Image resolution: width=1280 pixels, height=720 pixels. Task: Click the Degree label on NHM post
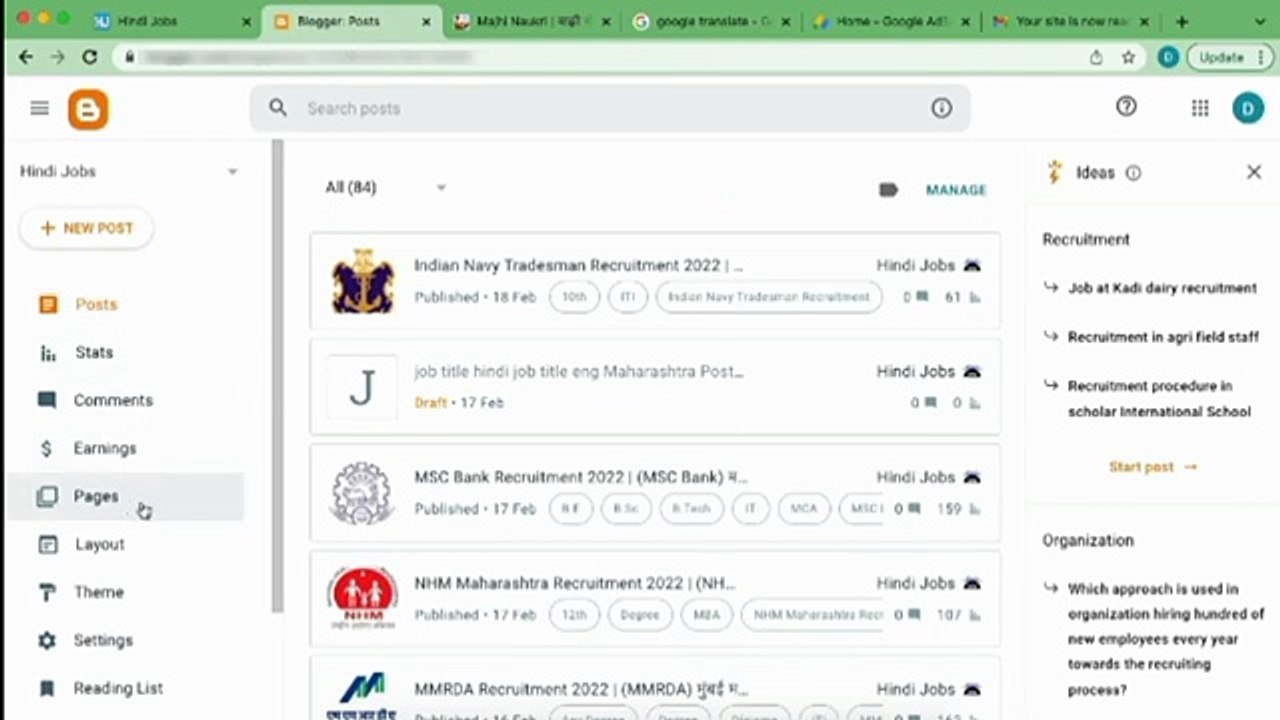point(640,615)
